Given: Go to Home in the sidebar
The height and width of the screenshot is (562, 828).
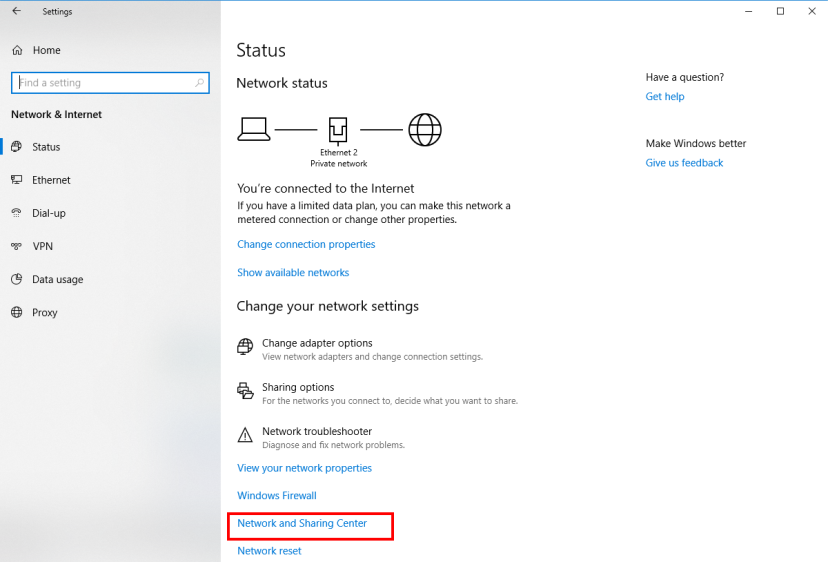Looking at the screenshot, I should pyautogui.click(x=46, y=50).
